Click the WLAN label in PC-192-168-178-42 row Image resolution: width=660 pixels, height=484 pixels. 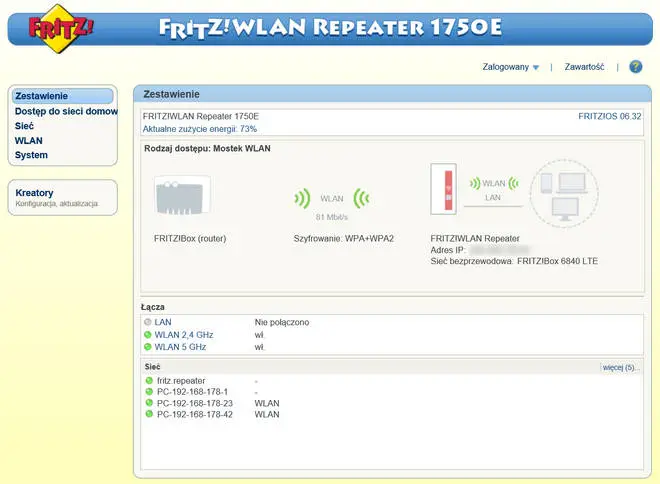point(267,414)
